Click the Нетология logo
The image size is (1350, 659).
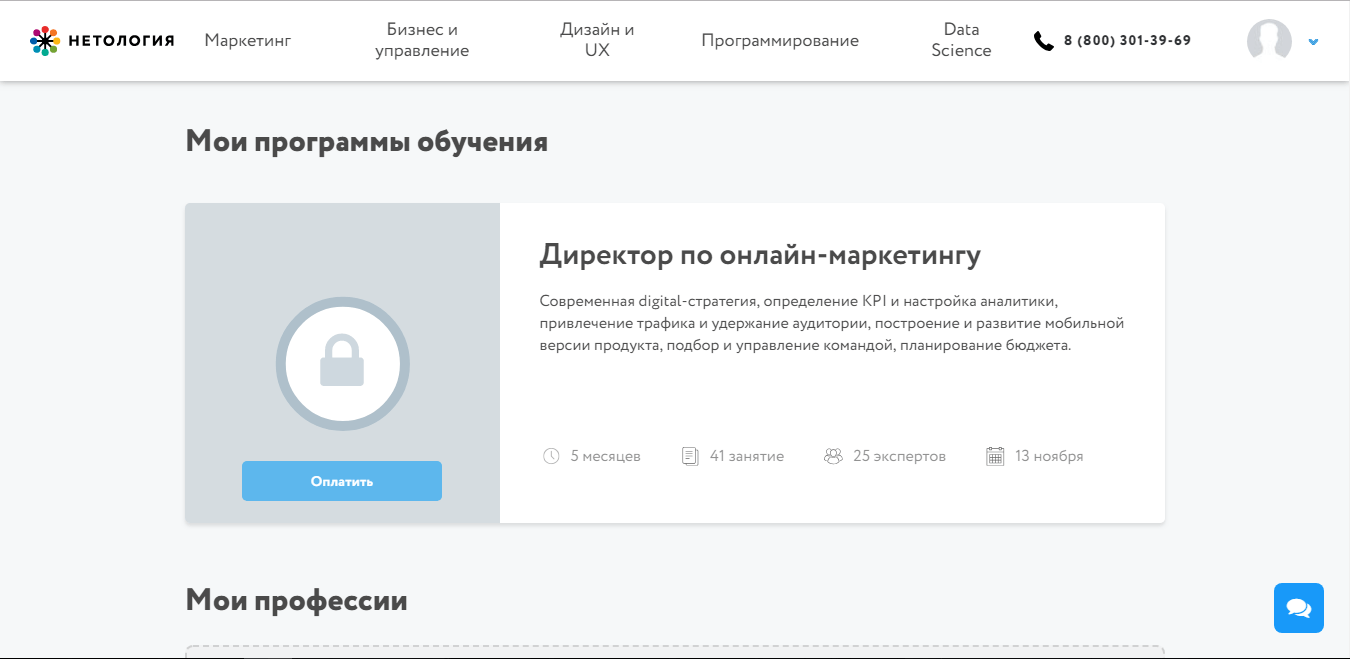[102, 40]
